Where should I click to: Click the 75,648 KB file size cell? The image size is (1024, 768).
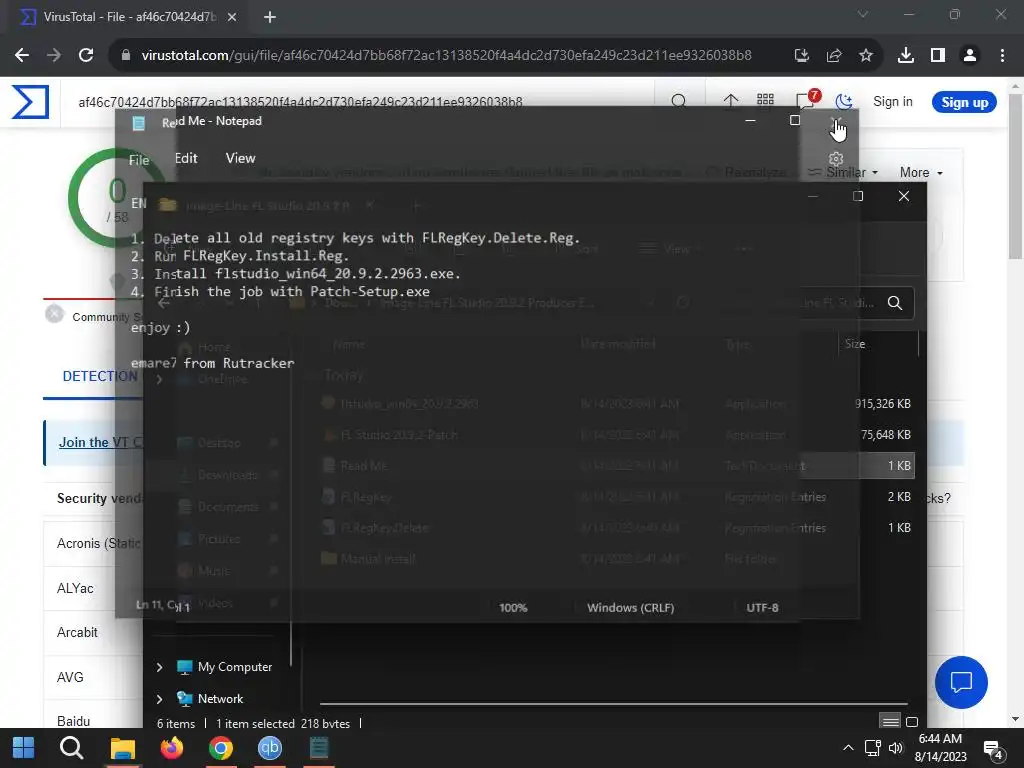886,434
